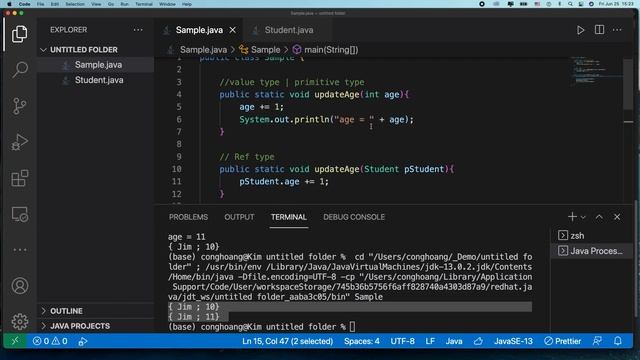640x360 pixels.
Task: Click main(String[]) in the breadcrumb
Action: pos(331,50)
